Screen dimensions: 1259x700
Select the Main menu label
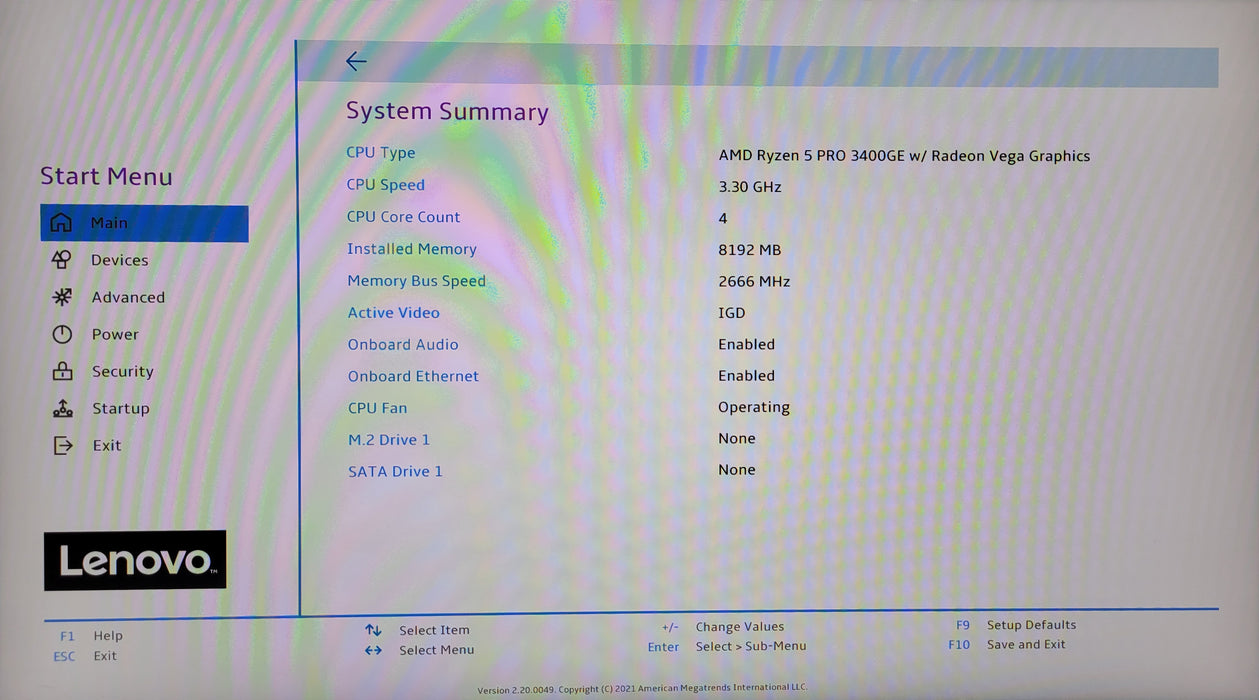[109, 223]
